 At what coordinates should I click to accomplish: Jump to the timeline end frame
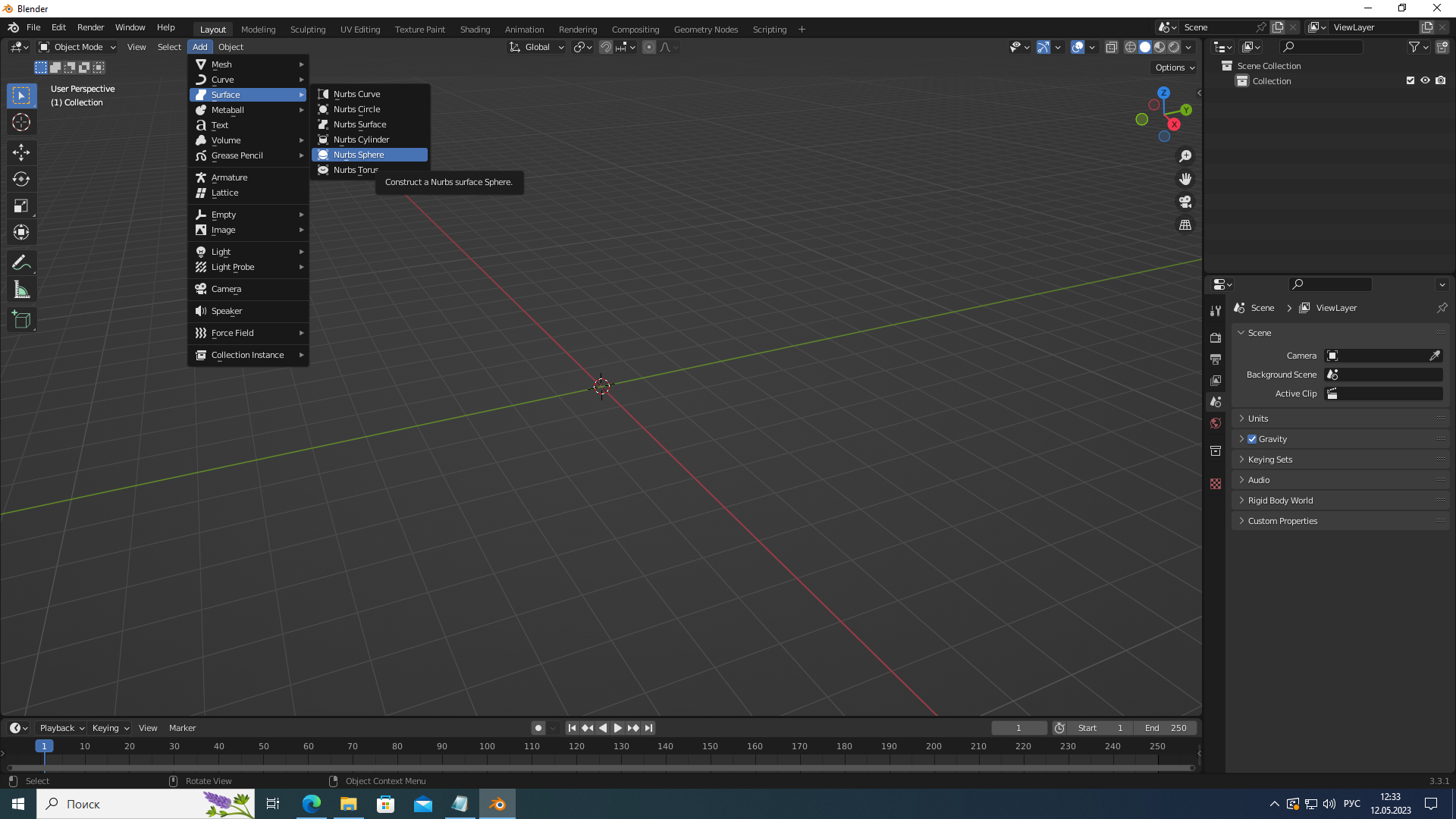point(648,728)
